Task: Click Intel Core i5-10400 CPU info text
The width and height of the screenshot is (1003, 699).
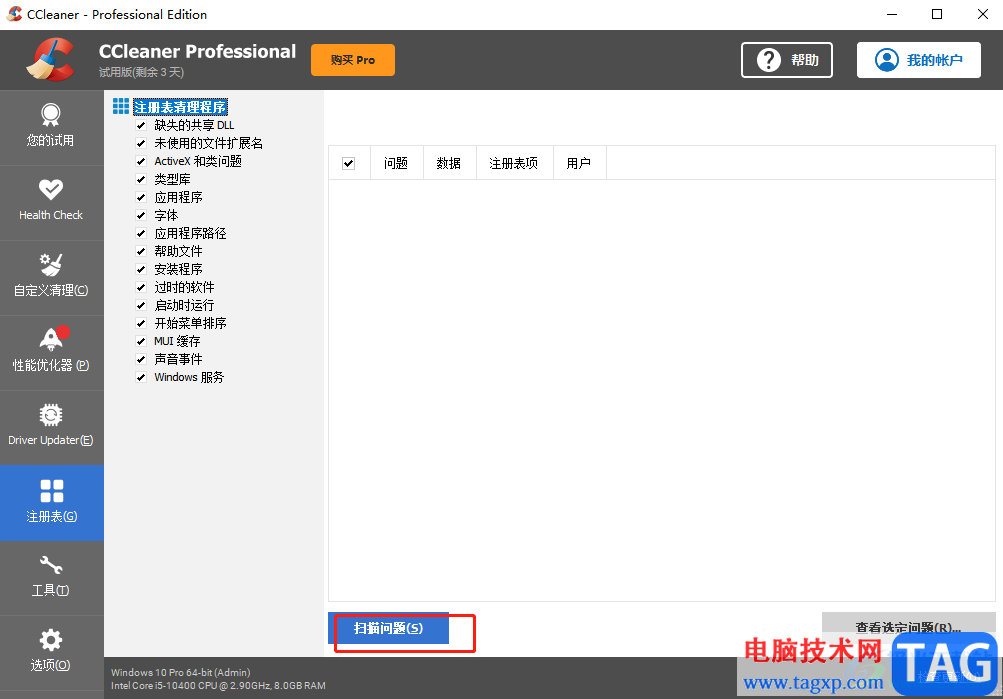Action: [218, 686]
